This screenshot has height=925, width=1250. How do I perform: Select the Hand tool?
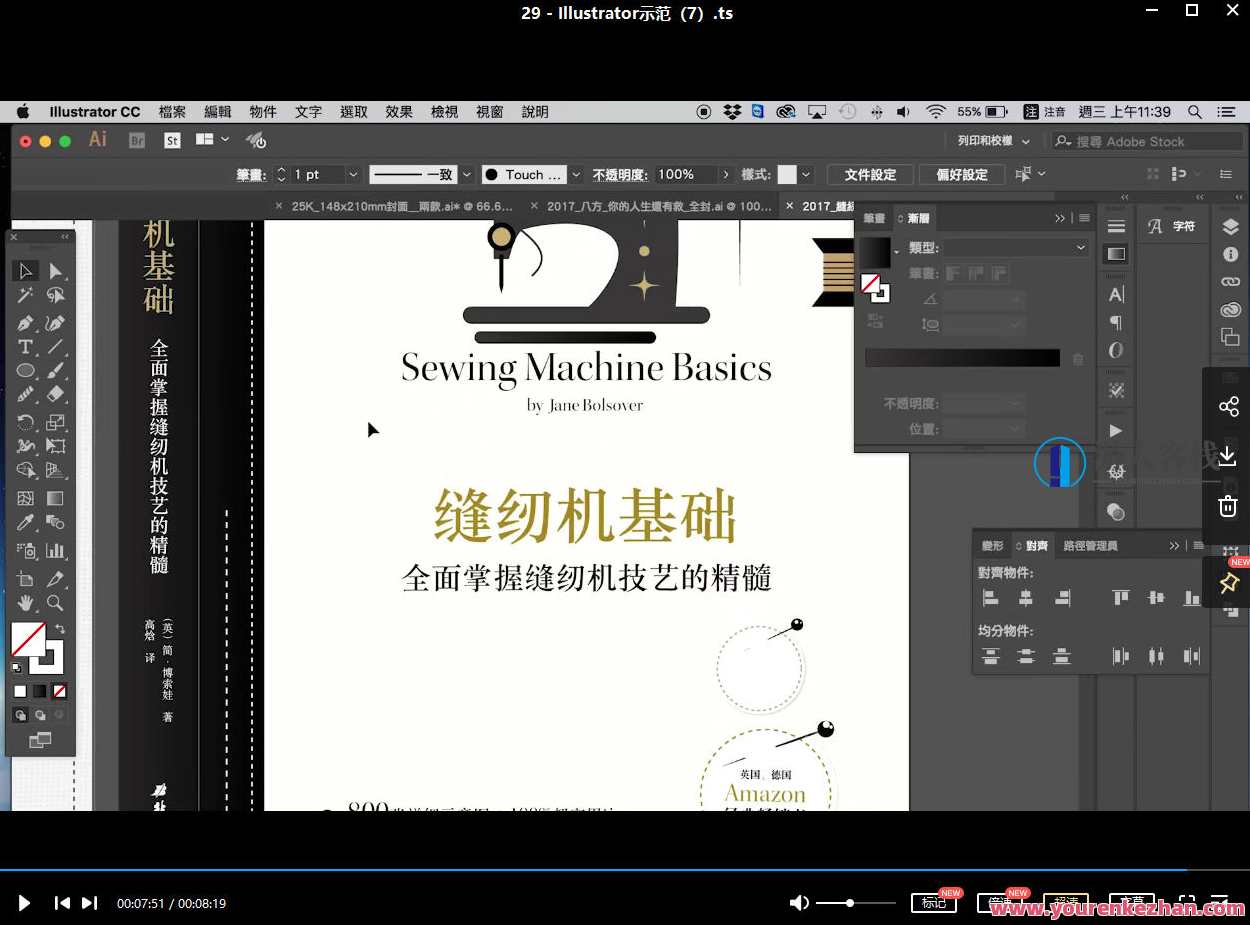click(x=25, y=602)
